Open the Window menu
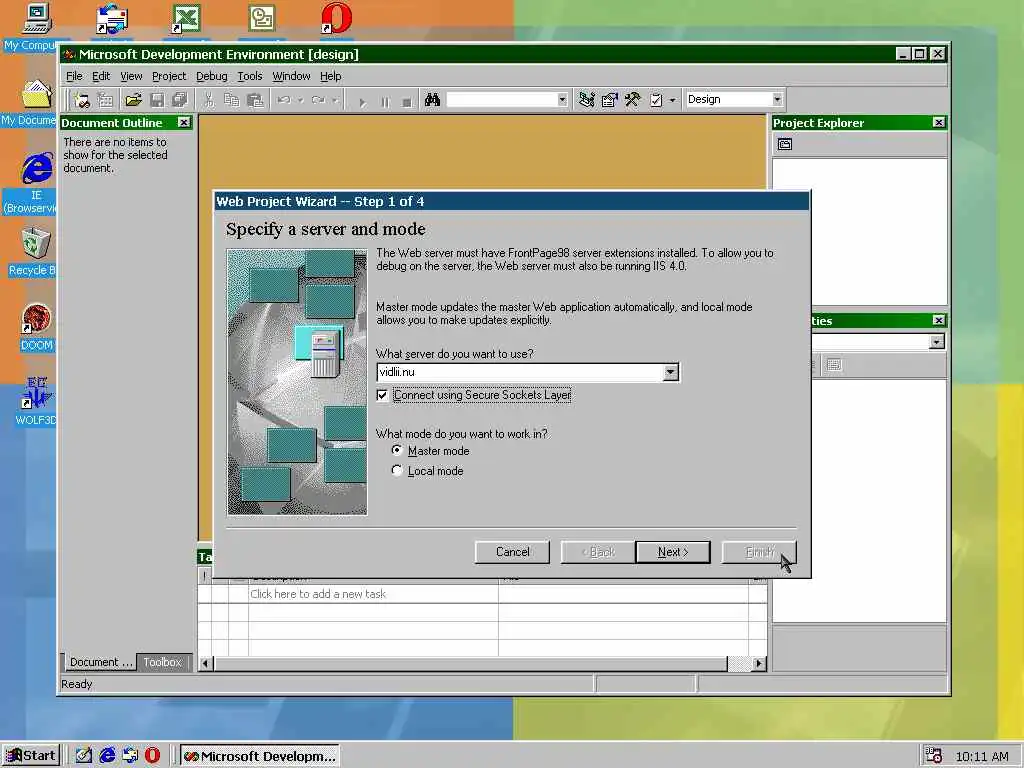Screen dimensions: 1024x768 291,76
